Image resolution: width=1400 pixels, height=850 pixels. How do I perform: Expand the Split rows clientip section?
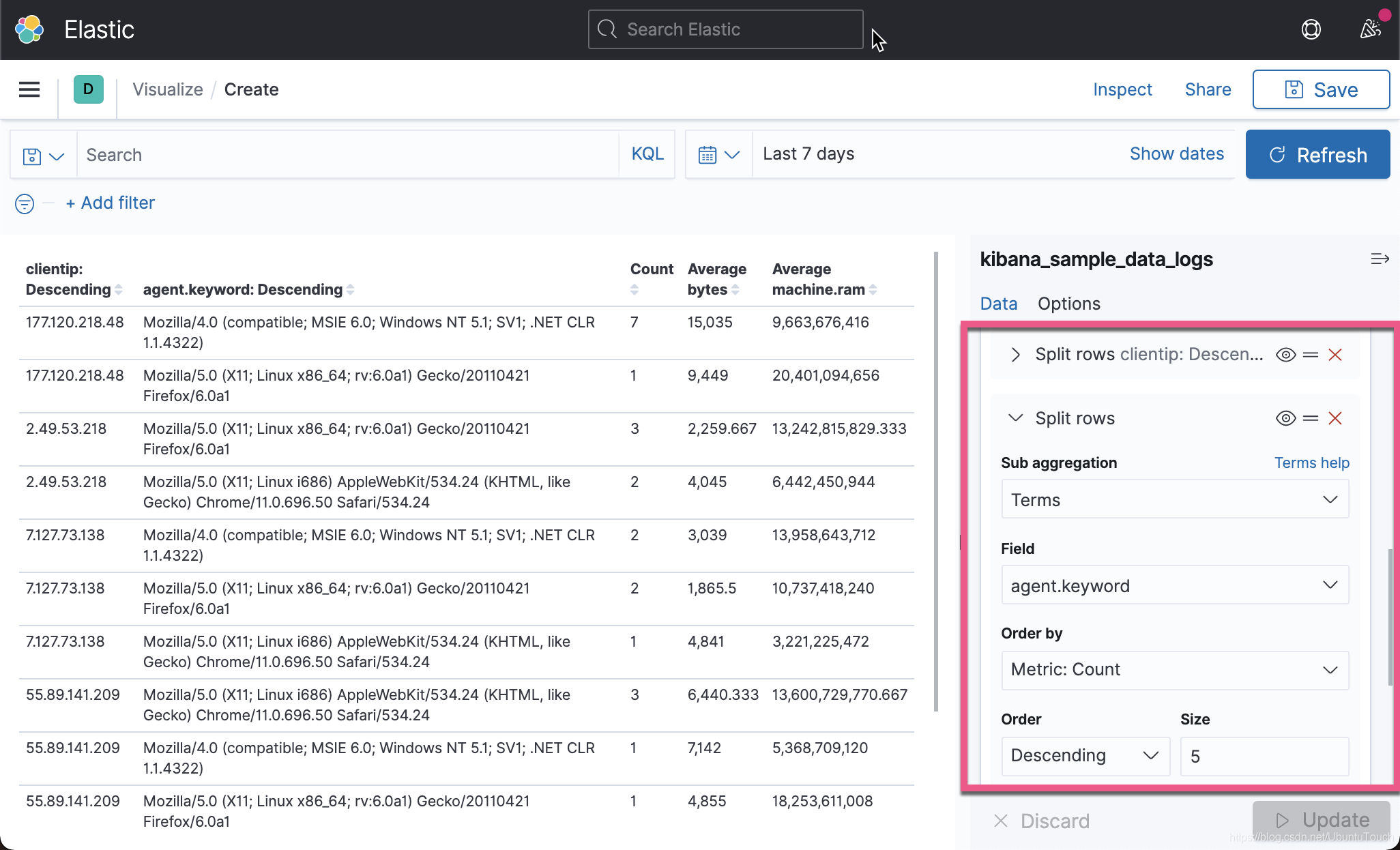click(x=1015, y=355)
